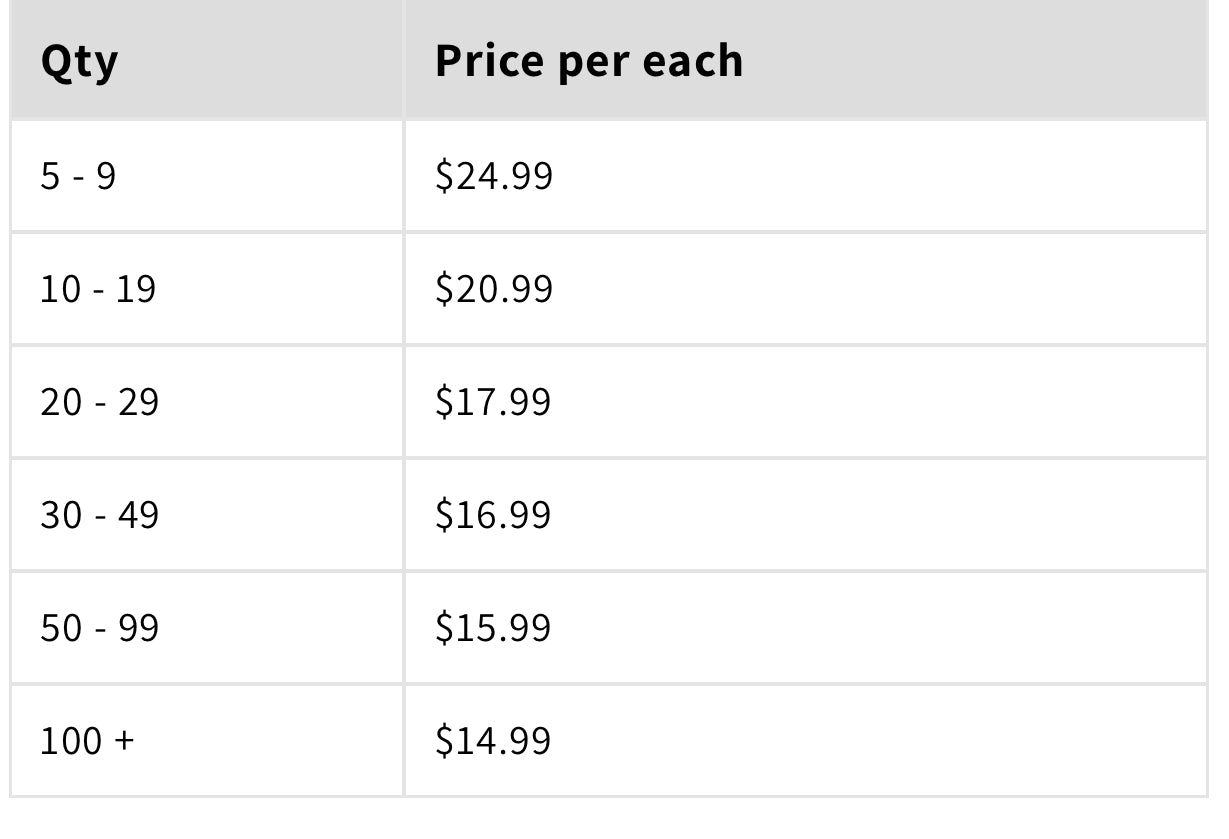Image resolution: width=1229 pixels, height=839 pixels.
Task: Click the $16.99 price cell
Action: coord(493,516)
